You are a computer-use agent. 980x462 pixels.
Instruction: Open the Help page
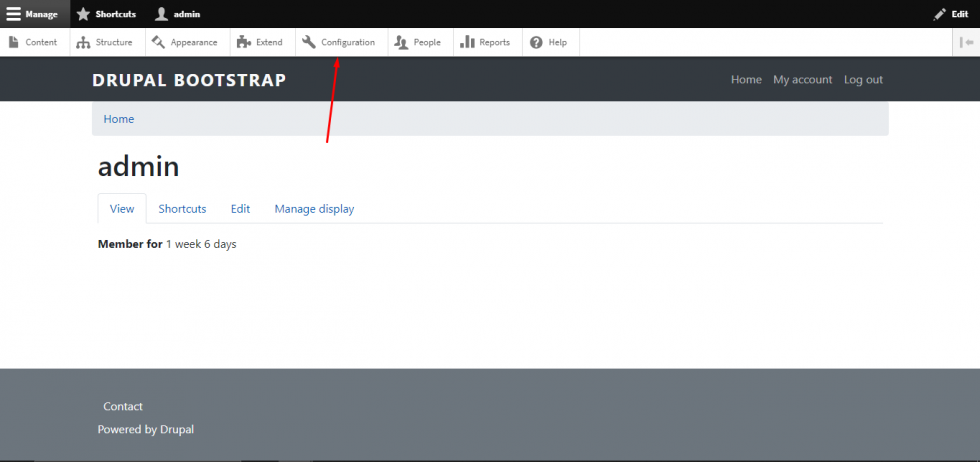548,42
